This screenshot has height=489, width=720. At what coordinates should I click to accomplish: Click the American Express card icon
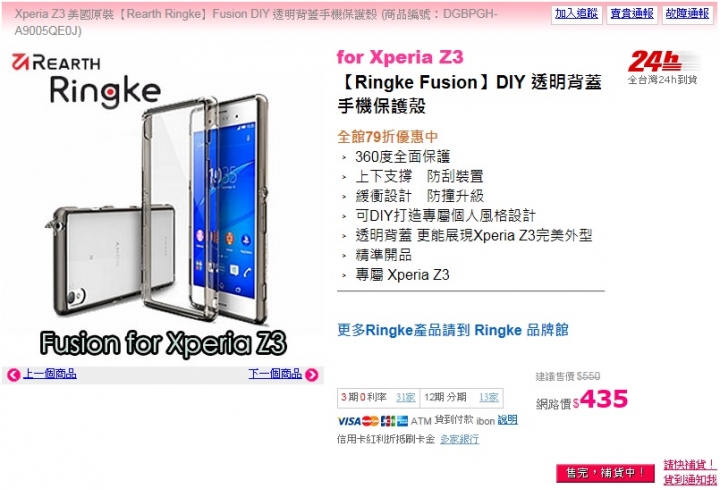(x=402, y=421)
